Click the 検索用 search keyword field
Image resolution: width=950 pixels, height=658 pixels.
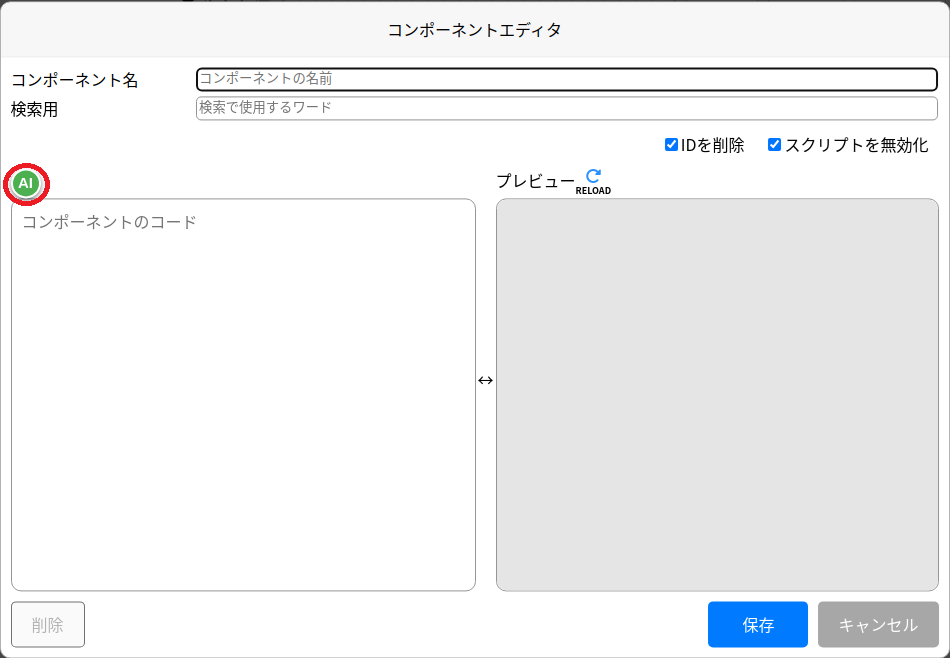565,108
